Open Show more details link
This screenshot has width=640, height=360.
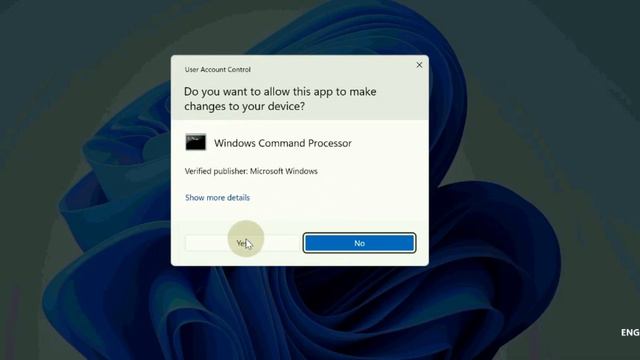pos(217,198)
